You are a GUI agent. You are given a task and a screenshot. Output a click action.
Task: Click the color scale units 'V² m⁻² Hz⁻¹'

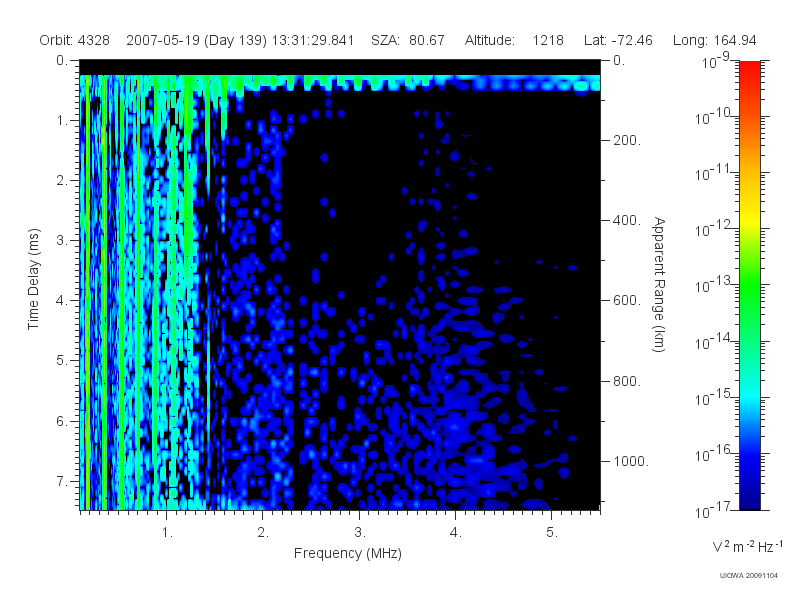(x=746, y=547)
